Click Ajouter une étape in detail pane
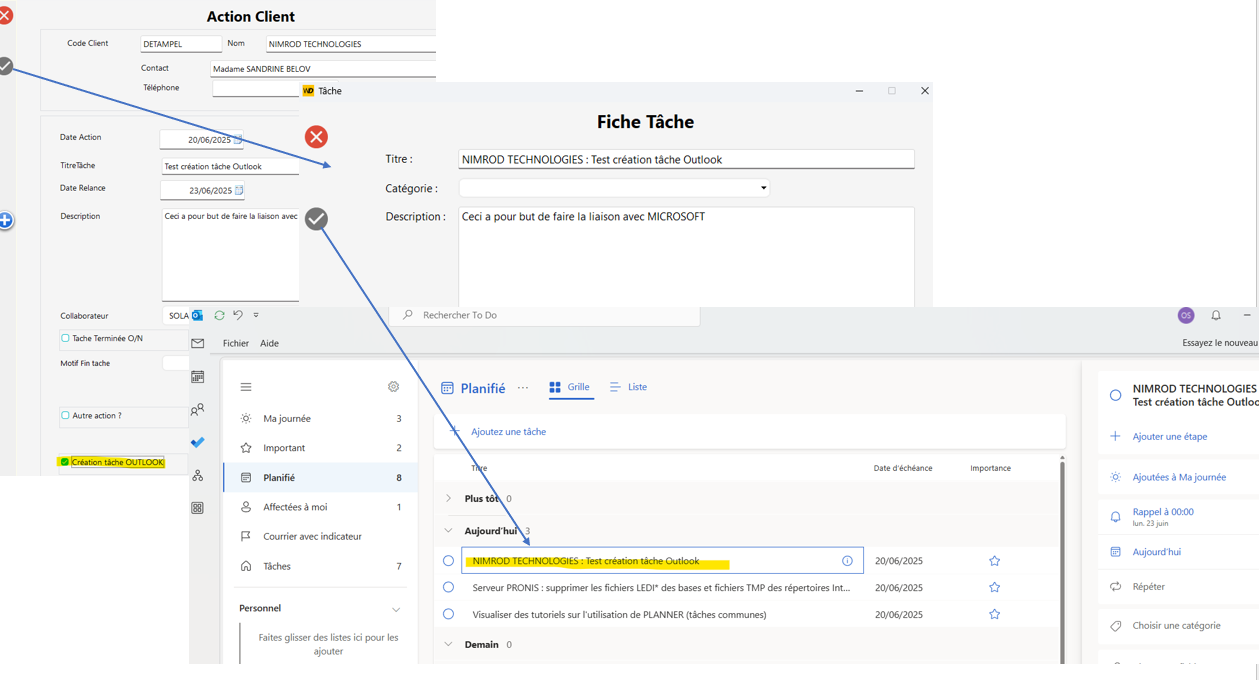 pyautogui.click(x=1170, y=437)
